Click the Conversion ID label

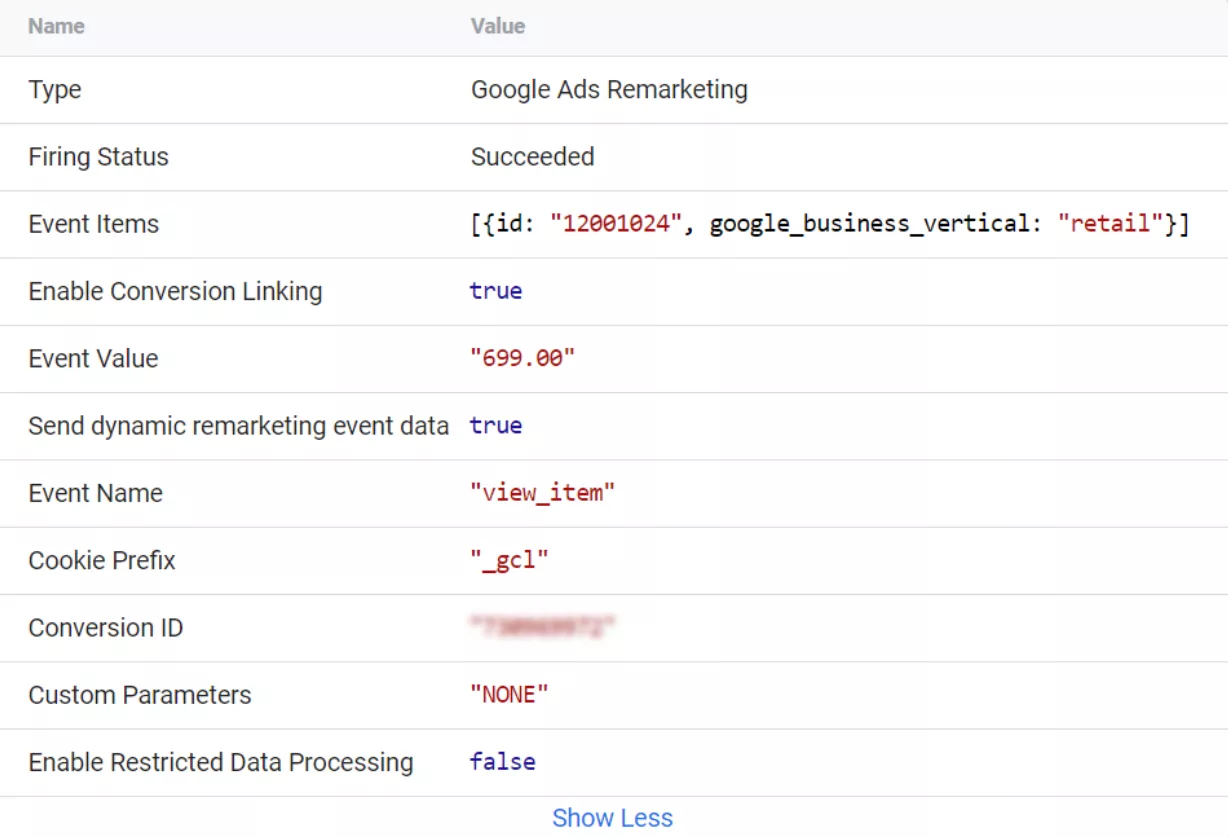(x=105, y=628)
